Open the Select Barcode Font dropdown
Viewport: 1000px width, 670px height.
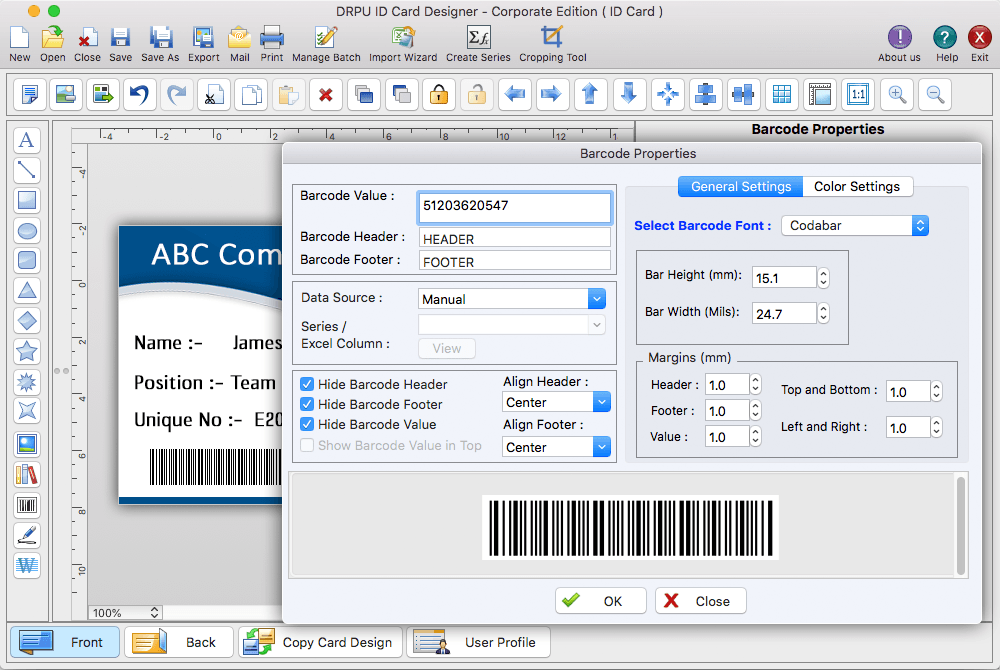pos(855,226)
